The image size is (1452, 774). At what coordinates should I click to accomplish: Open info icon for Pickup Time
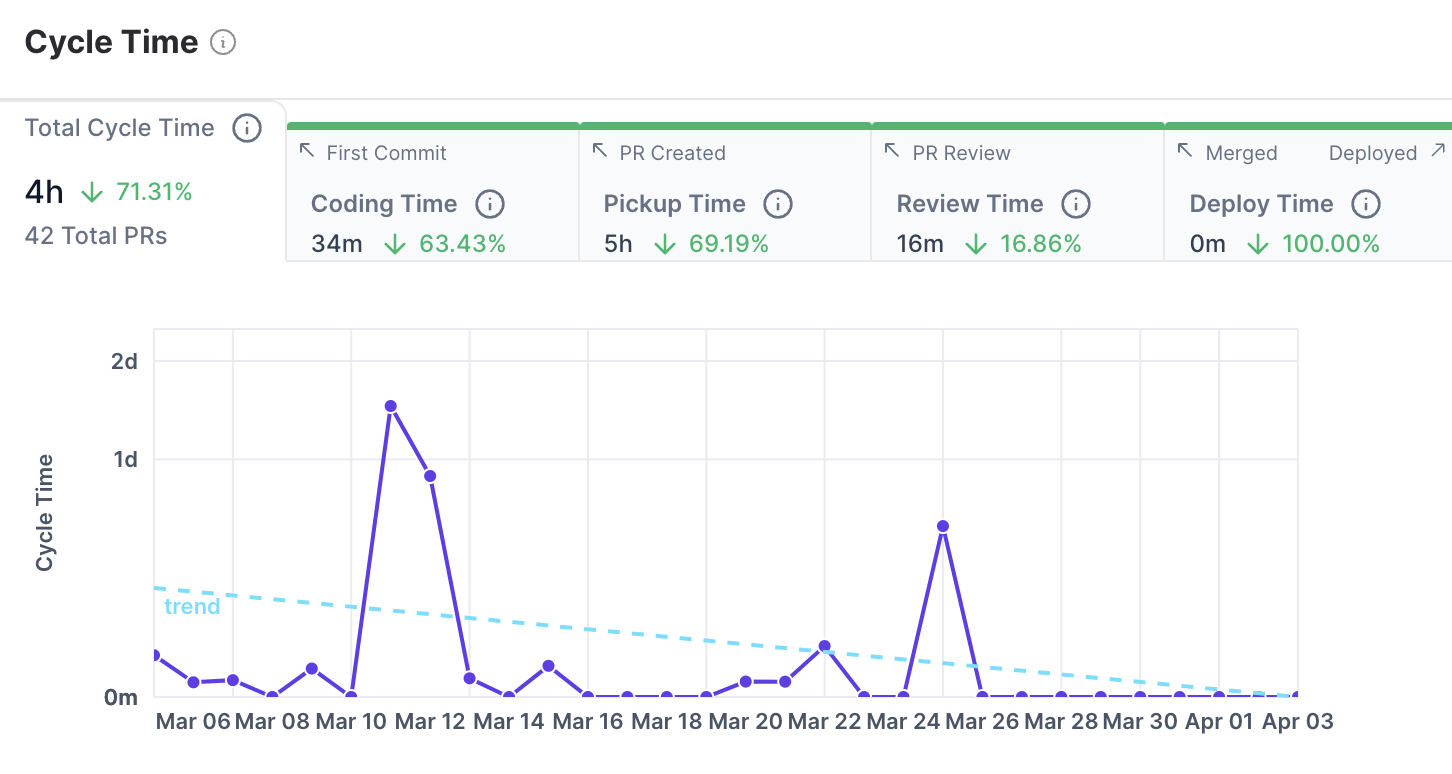pyautogui.click(x=778, y=204)
